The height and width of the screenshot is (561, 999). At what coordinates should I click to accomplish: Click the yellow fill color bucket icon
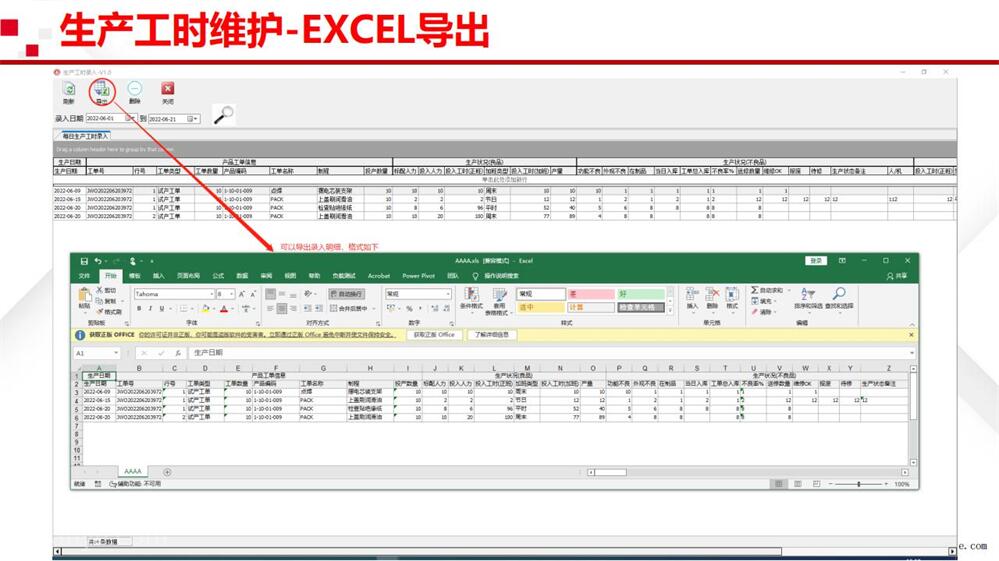(205, 309)
